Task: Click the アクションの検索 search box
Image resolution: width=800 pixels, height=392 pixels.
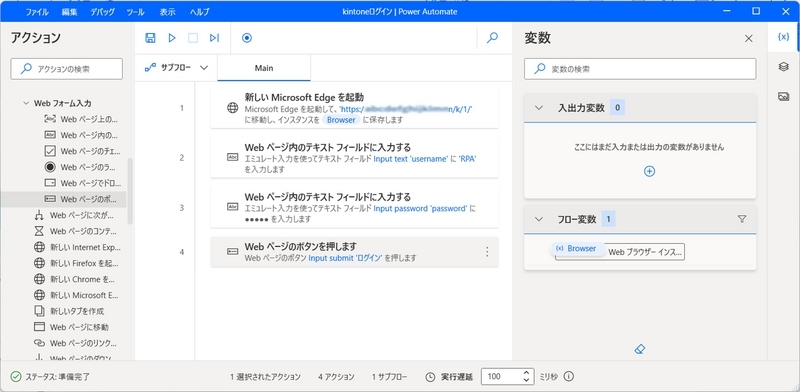Action: [66, 69]
